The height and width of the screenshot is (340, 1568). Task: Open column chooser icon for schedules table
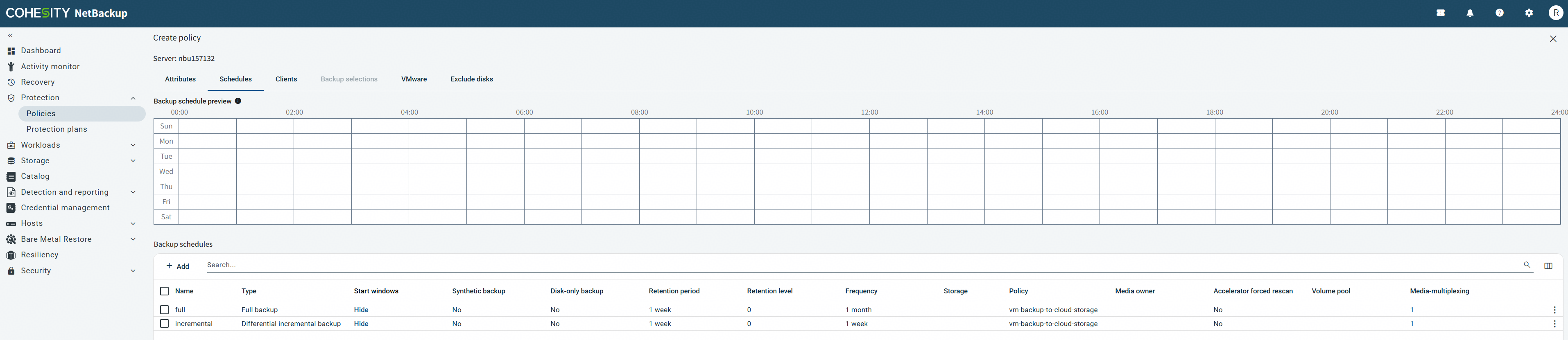[1548, 266]
